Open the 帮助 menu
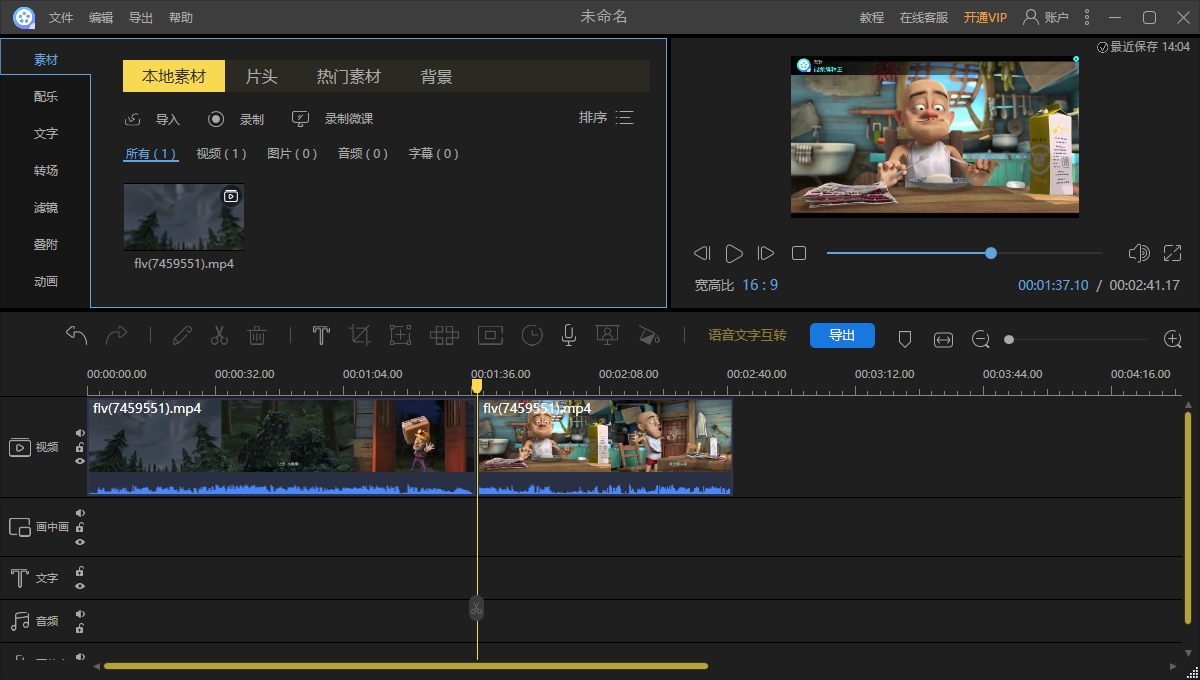The height and width of the screenshot is (680, 1200). (181, 18)
